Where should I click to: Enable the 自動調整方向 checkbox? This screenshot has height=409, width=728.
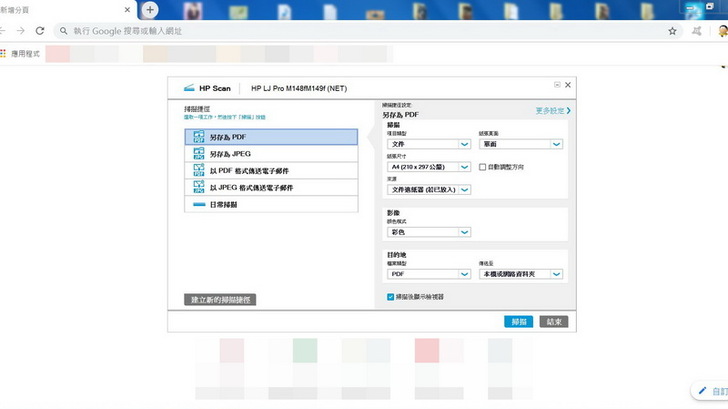click(x=483, y=167)
